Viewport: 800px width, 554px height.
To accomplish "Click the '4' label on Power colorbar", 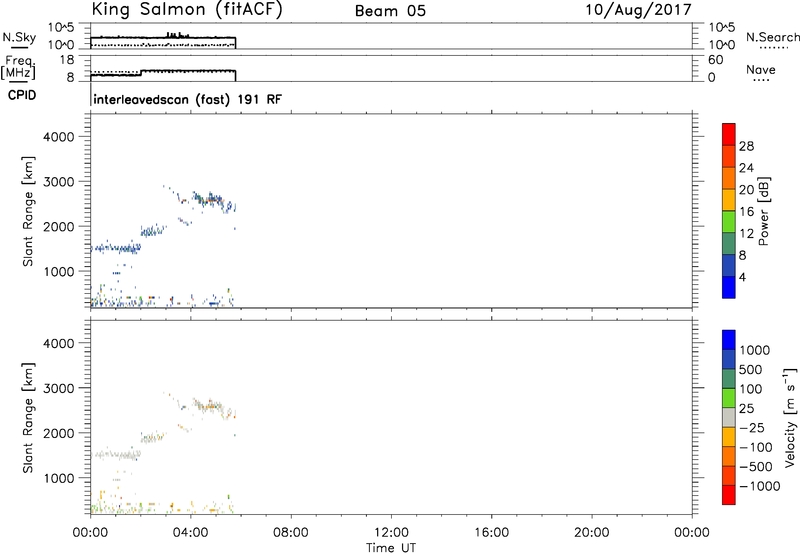I will coord(742,277).
